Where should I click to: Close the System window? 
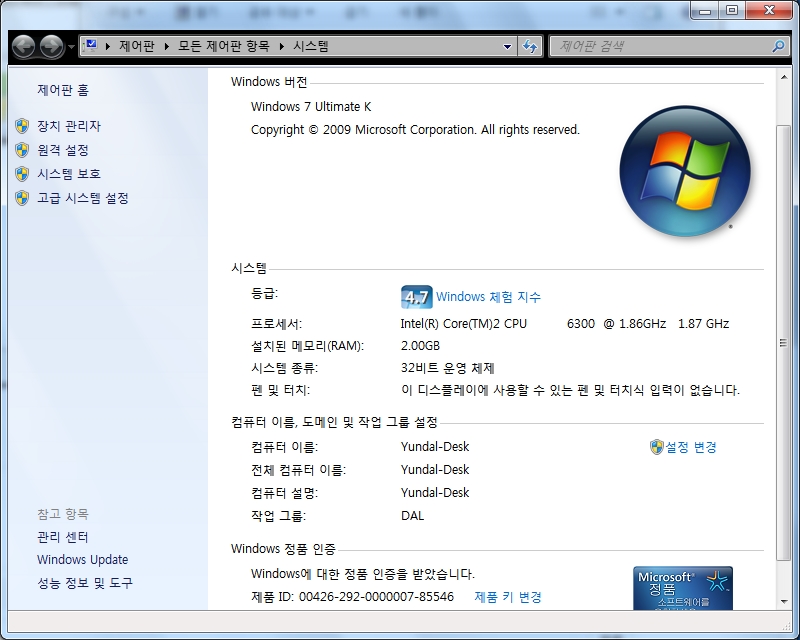[769, 10]
